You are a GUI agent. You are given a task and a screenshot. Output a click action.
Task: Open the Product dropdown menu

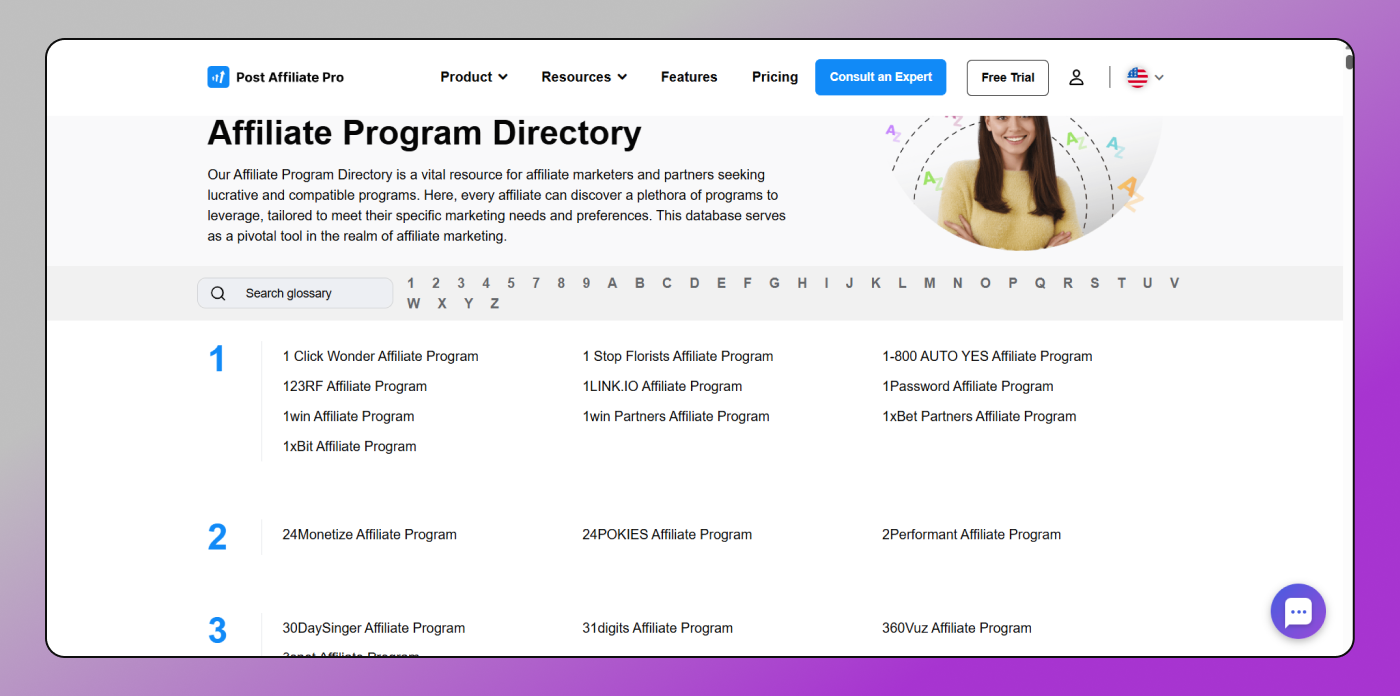tap(472, 77)
